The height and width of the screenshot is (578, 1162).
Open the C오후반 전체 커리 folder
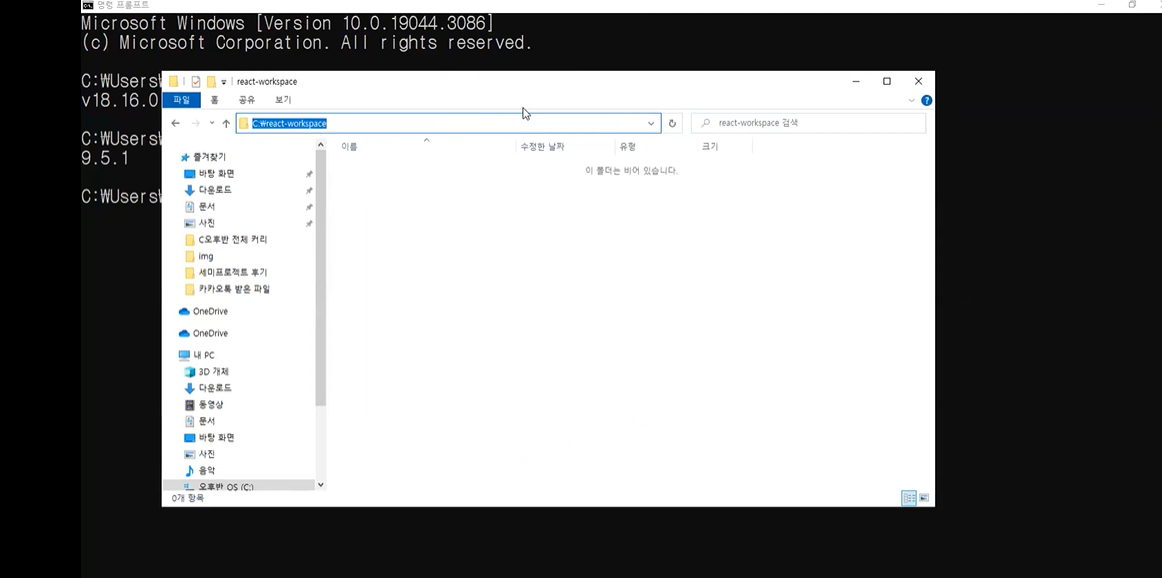233,239
